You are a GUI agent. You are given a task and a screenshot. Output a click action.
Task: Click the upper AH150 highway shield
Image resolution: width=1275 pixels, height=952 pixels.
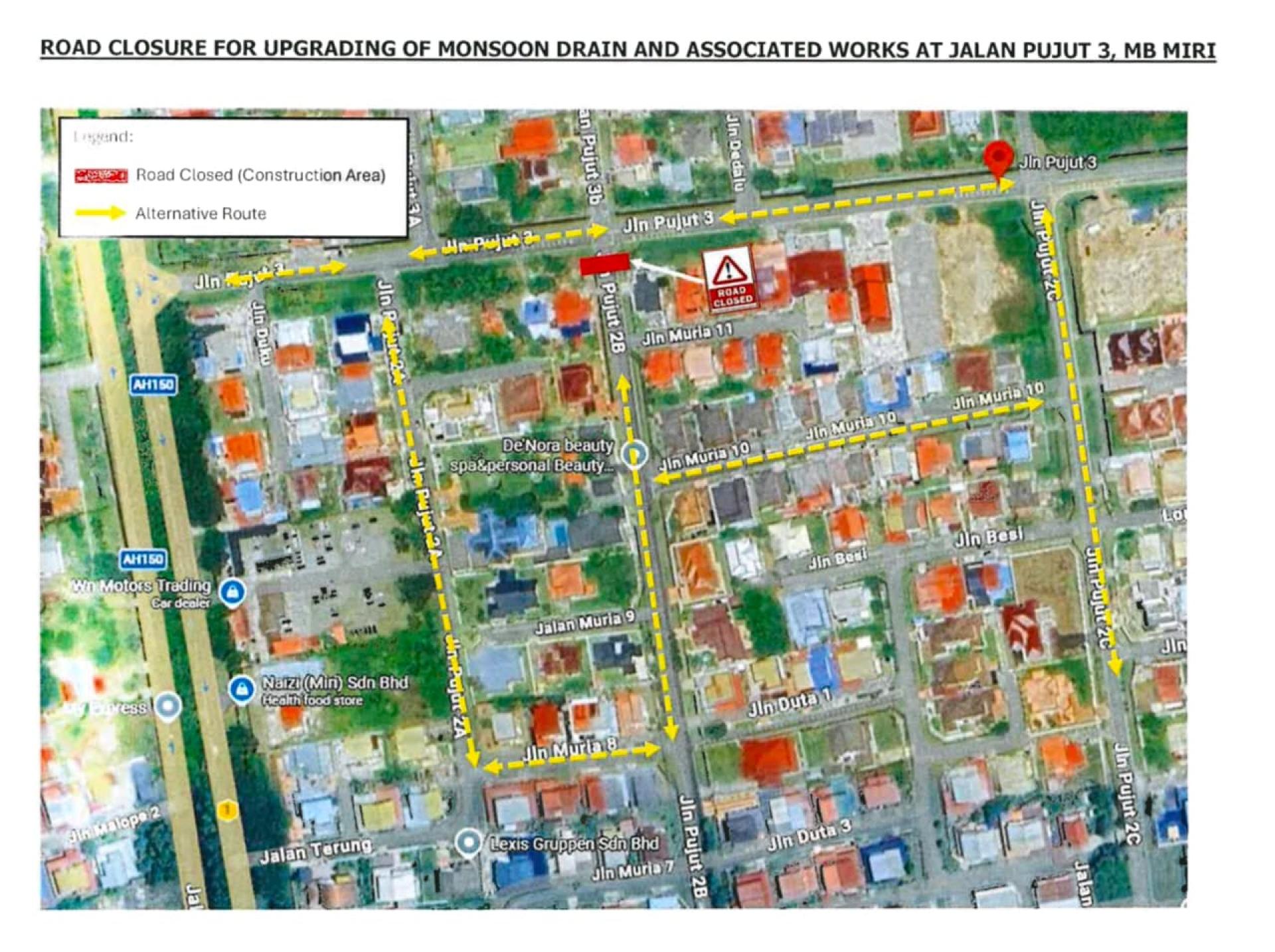point(153,385)
